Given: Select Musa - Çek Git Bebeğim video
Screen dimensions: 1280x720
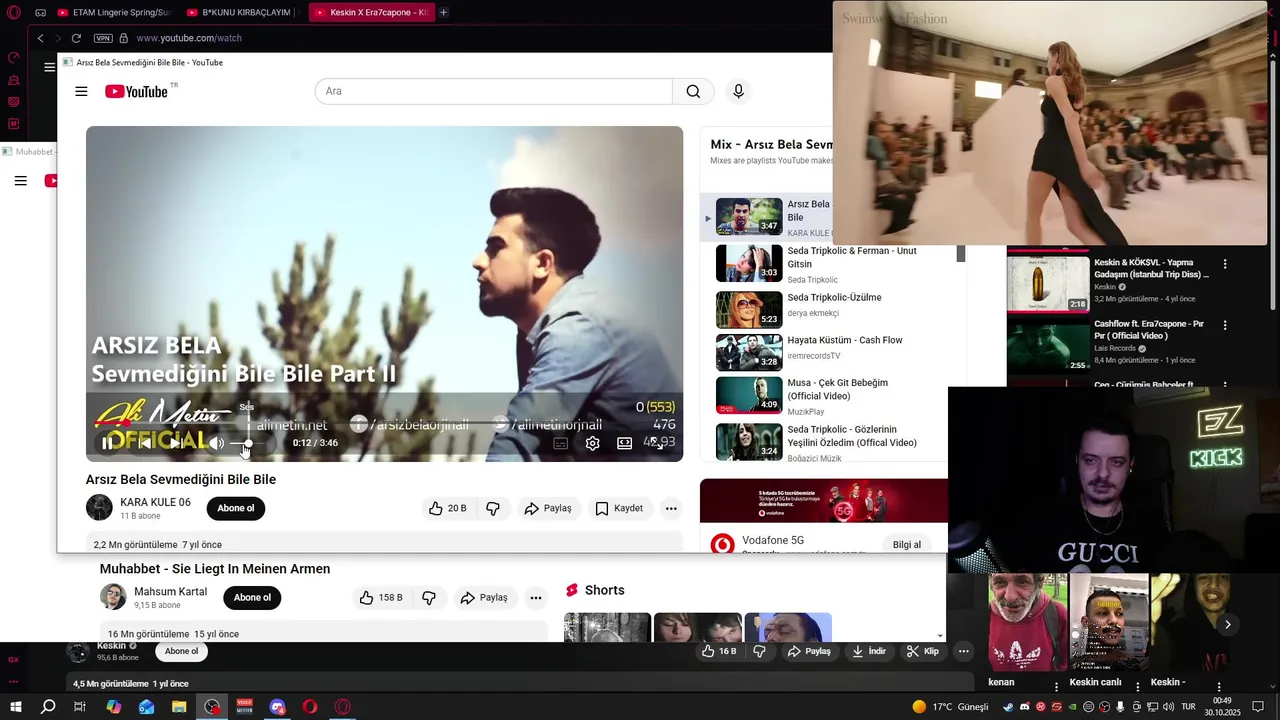Looking at the screenshot, I should click(828, 395).
